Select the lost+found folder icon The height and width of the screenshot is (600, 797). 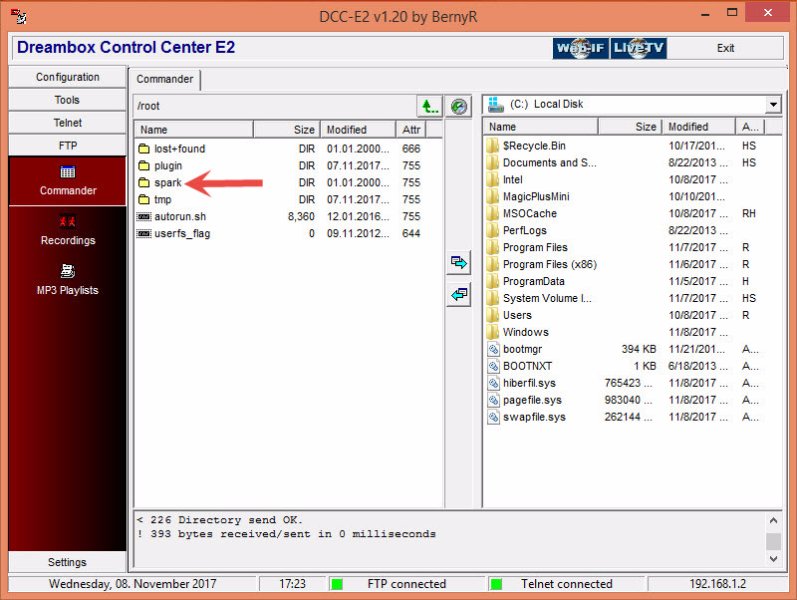click(144, 148)
